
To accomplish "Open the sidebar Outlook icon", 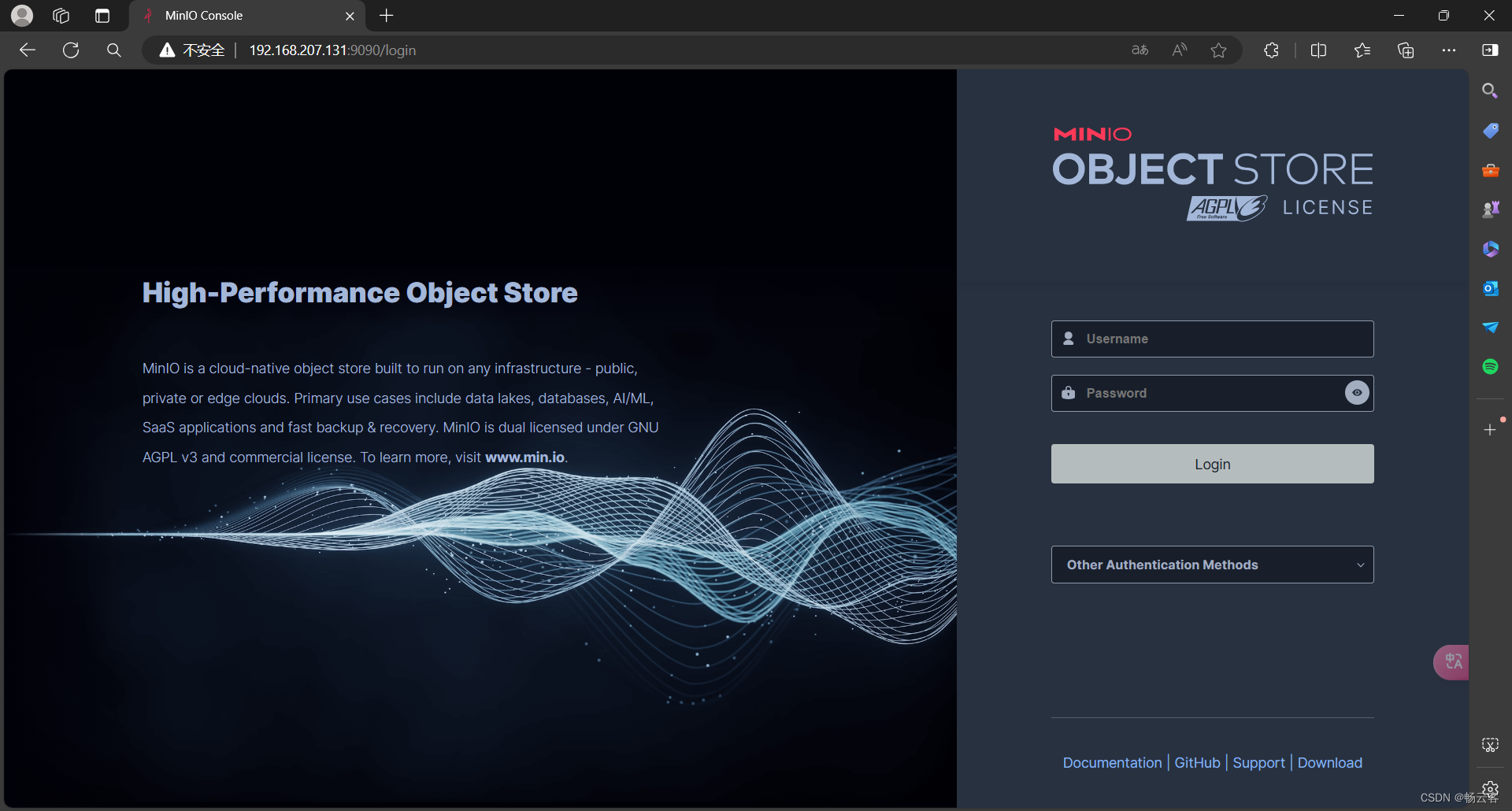I will coord(1490,288).
